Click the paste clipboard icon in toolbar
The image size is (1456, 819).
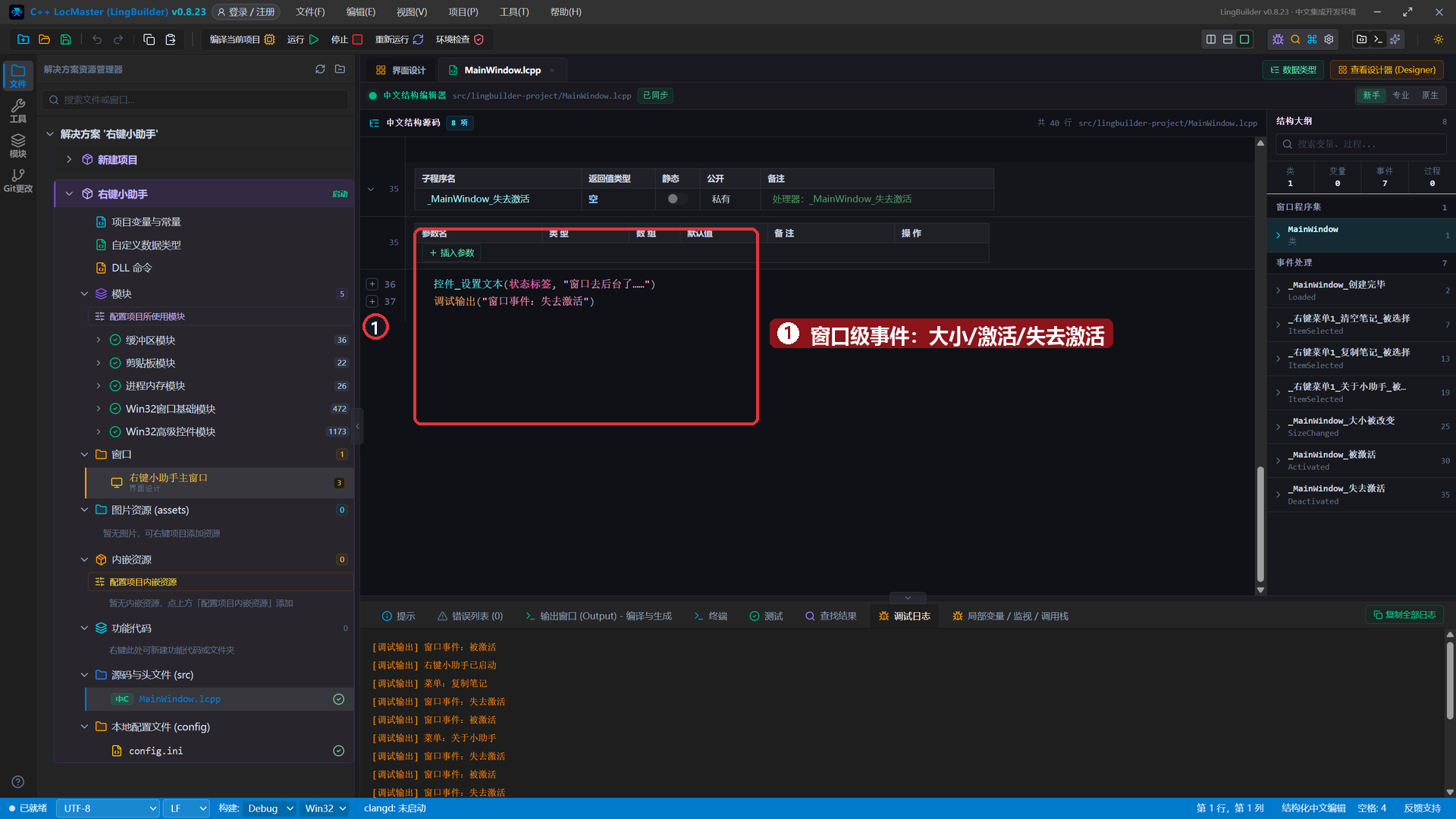(171, 39)
